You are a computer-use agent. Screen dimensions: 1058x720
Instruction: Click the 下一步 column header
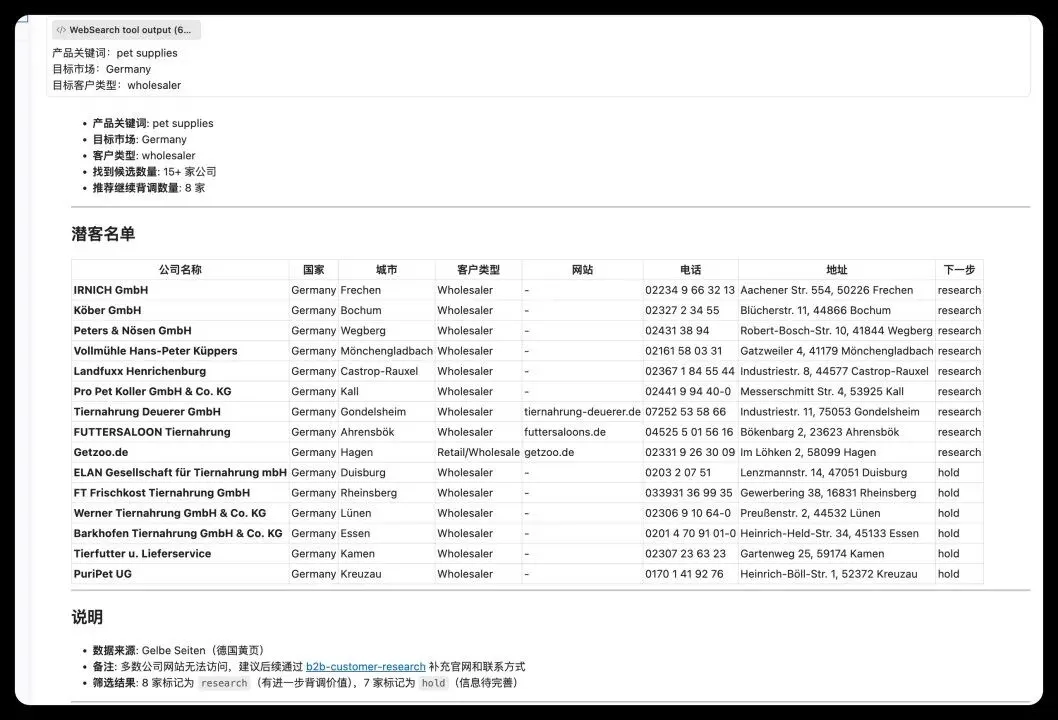point(959,270)
